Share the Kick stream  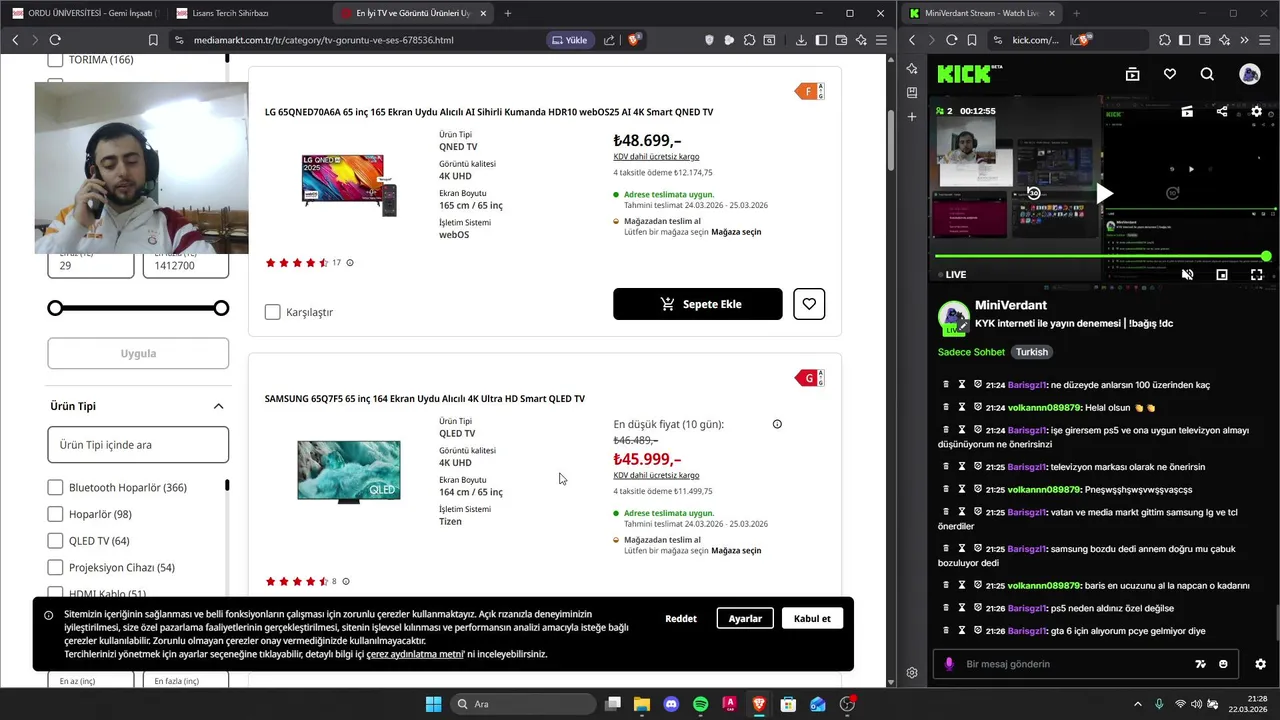pyautogui.click(x=1222, y=111)
